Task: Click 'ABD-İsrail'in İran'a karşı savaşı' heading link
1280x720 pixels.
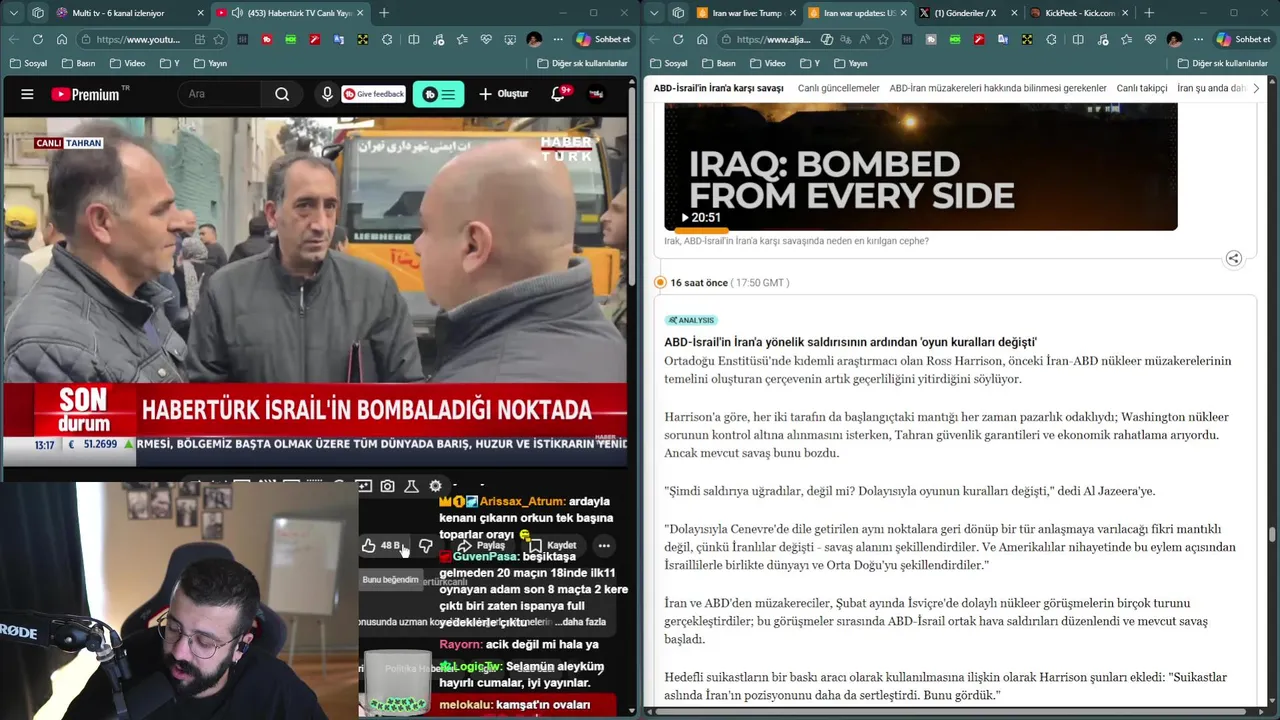Action: pos(719,88)
